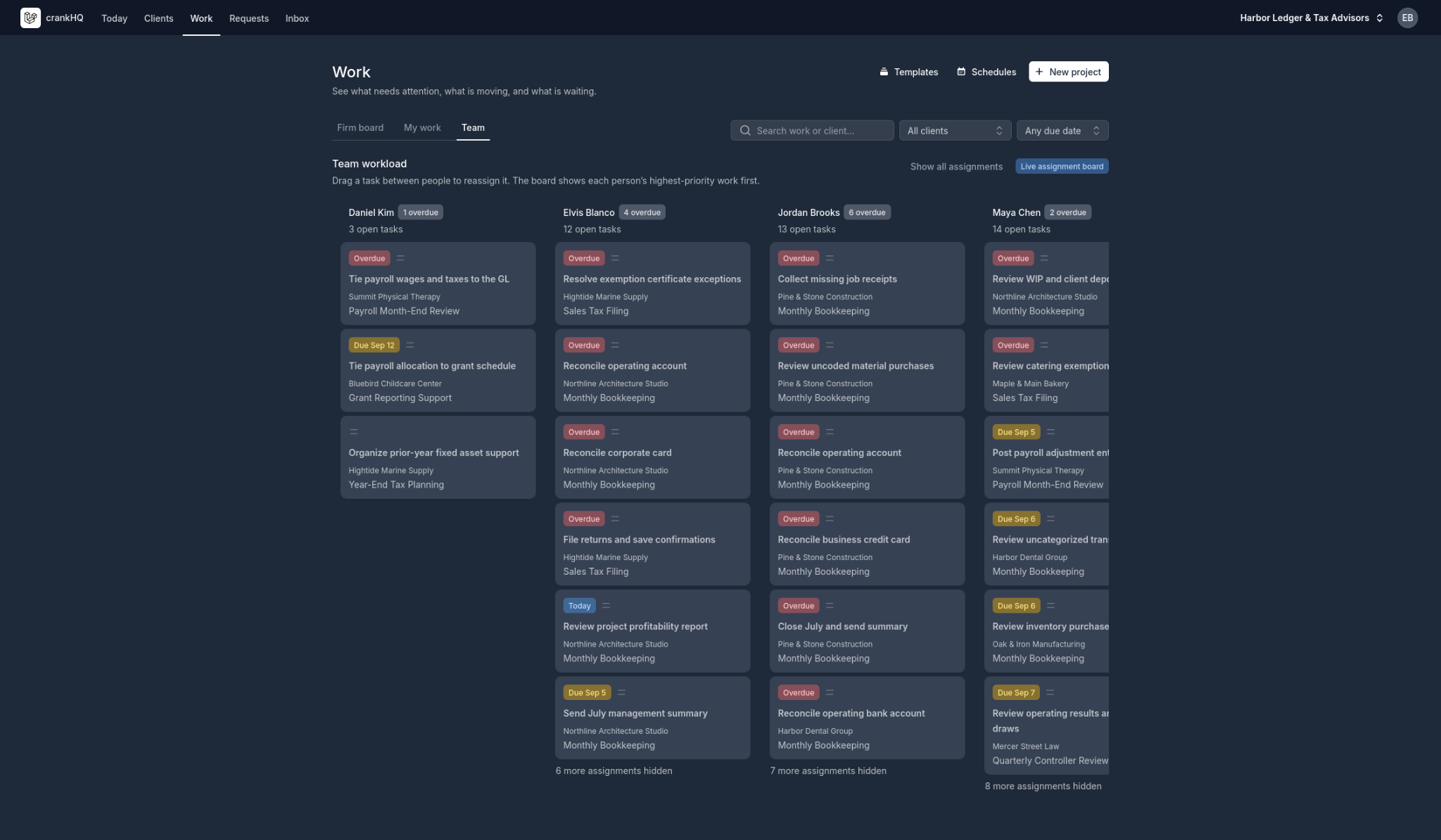
Task: Click the crankHQ logo icon
Action: pyautogui.click(x=30, y=18)
